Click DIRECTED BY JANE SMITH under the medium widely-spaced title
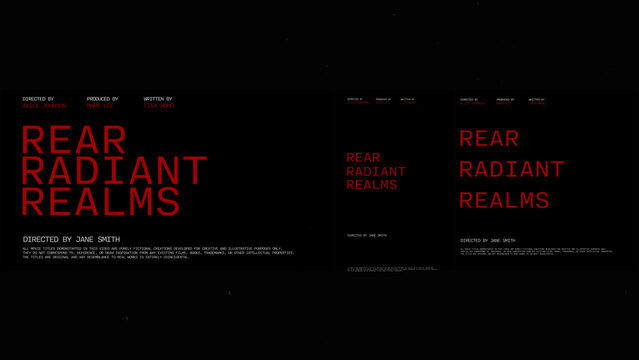This screenshot has height=360, width=639. point(488,241)
